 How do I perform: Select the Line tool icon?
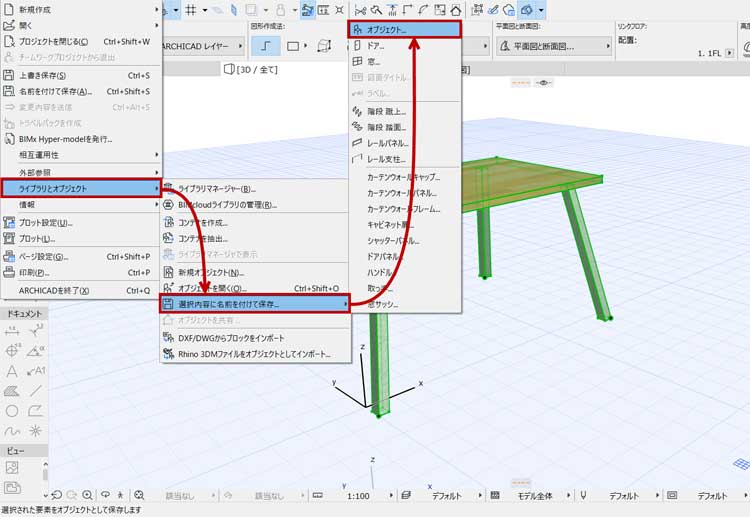35,391
